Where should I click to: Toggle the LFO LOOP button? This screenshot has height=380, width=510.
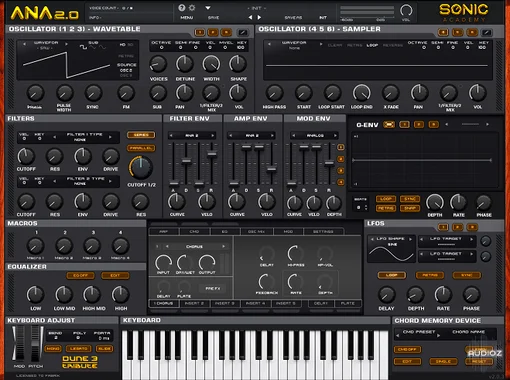pyautogui.click(x=392, y=275)
